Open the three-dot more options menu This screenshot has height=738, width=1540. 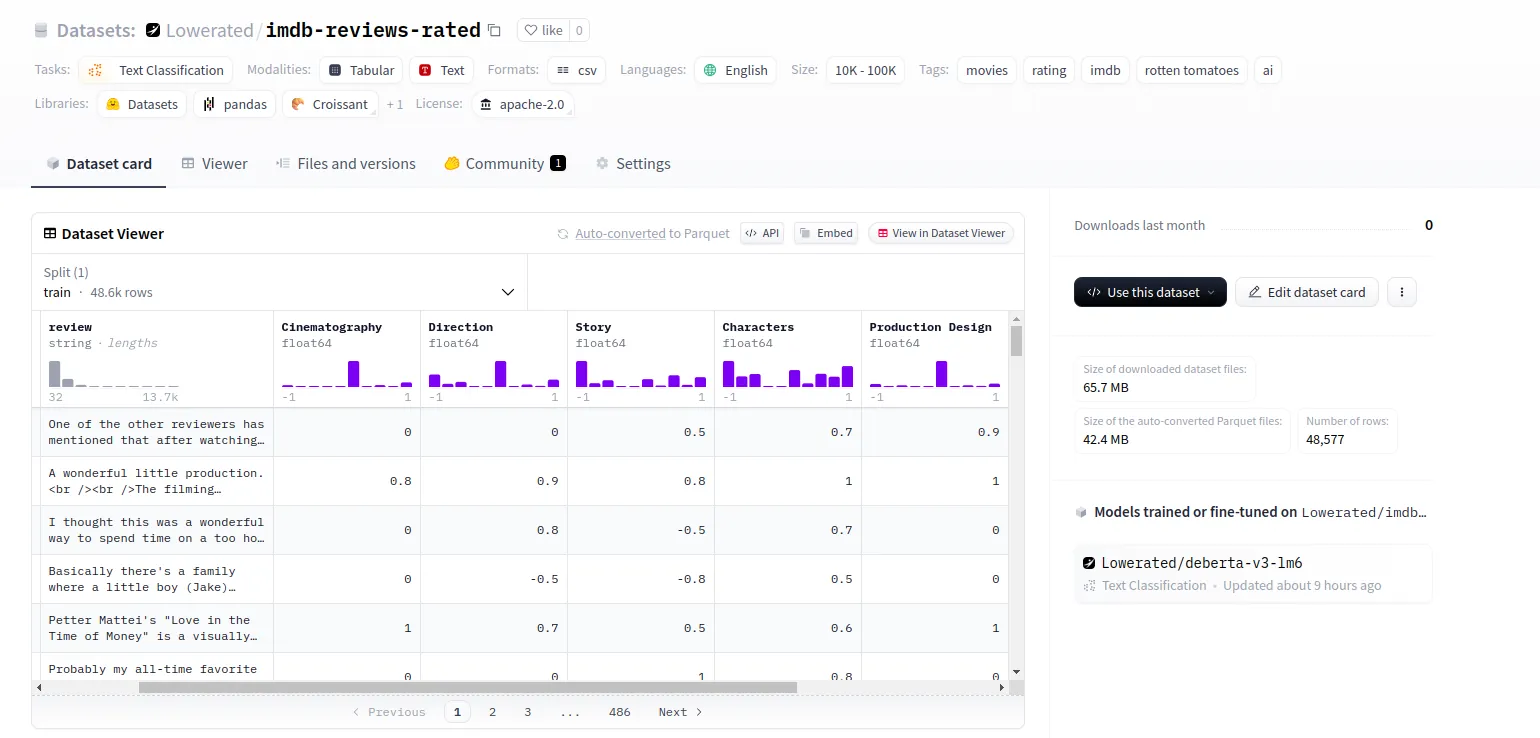coord(1402,292)
